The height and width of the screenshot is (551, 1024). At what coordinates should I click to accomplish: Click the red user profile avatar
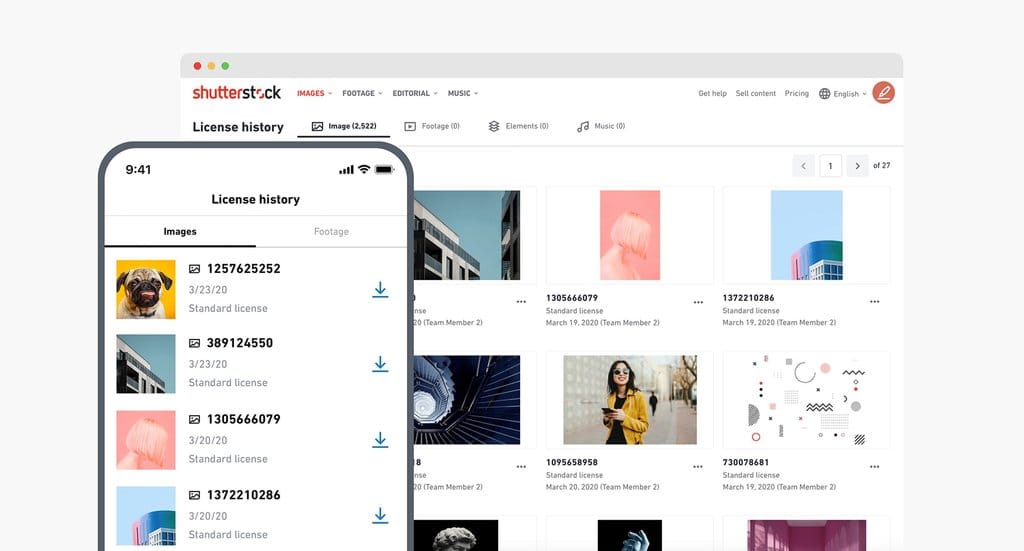coord(883,93)
